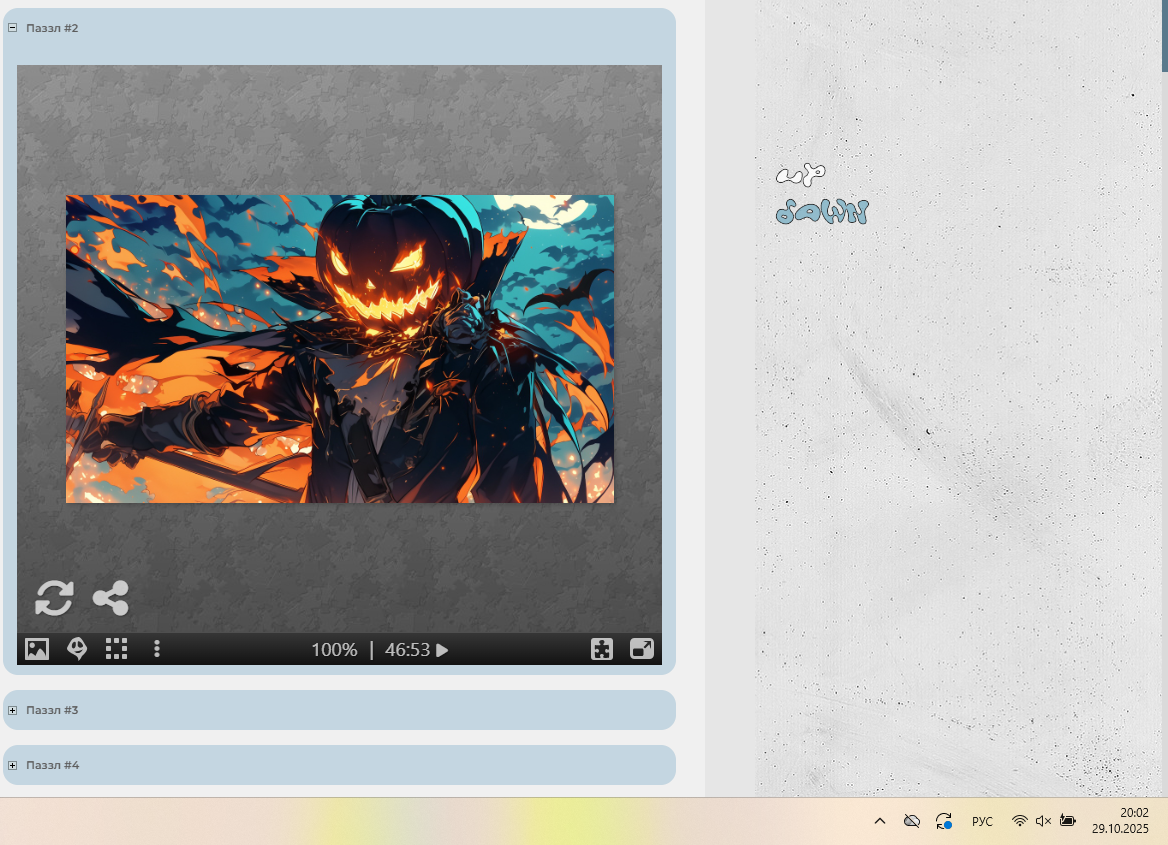This screenshot has width=1168, height=845.
Task: Show the reference image preview icon
Action: (36, 649)
